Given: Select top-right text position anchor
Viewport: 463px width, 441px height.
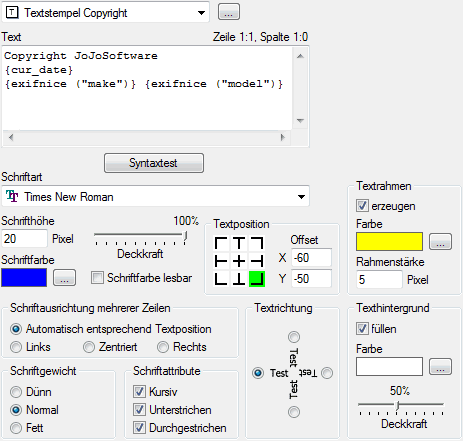Looking at the screenshot, I should [x=257, y=243].
